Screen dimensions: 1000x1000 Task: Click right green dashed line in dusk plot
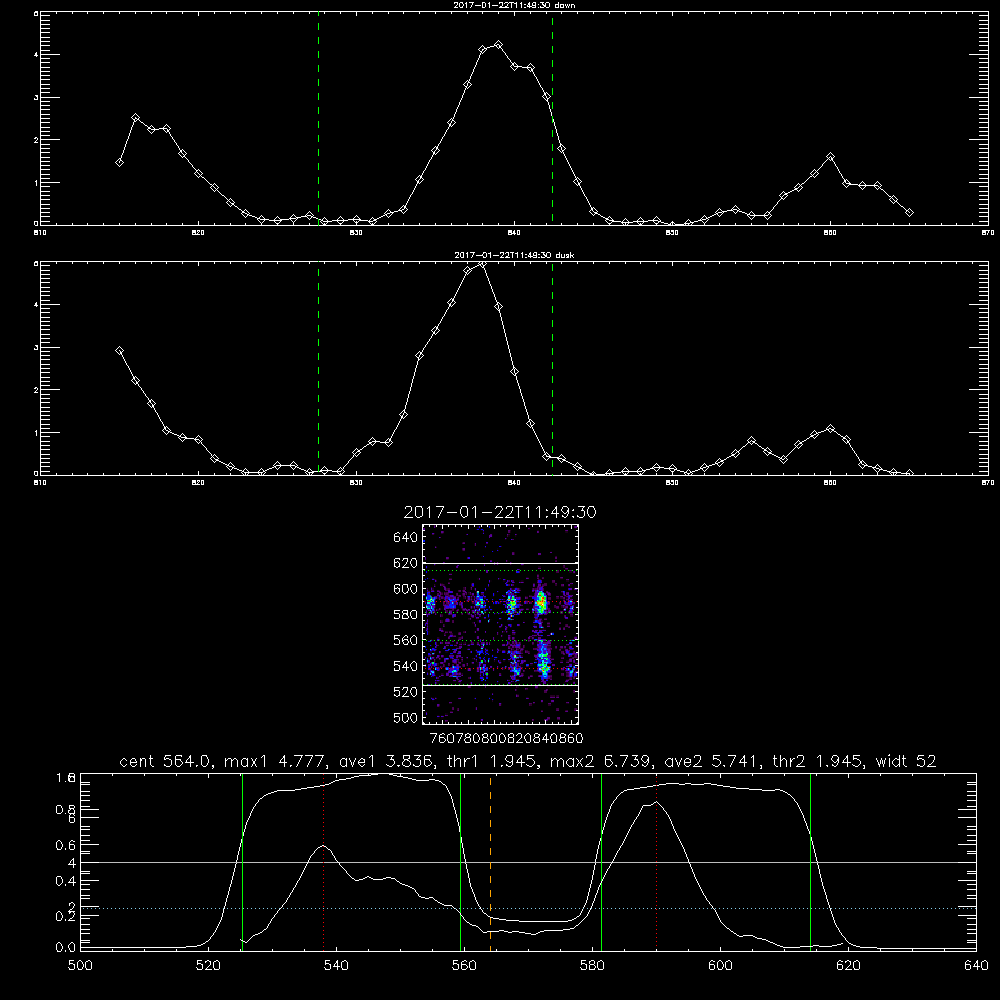552,369
